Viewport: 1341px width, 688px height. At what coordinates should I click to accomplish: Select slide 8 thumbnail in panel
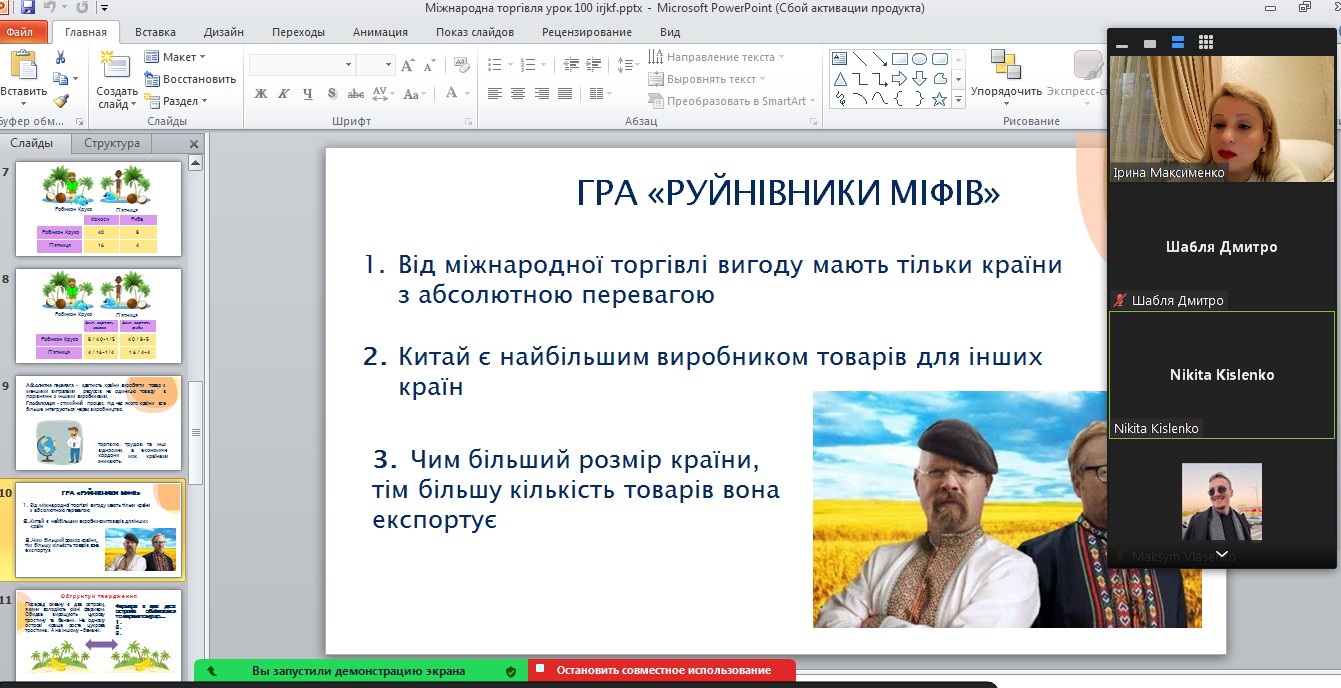click(x=98, y=315)
